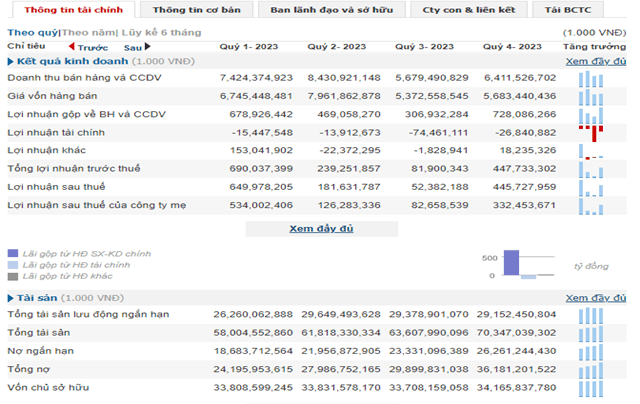The image size is (640, 404).
Task: Click the Quý 1- 2023 column header
Action: point(249,47)
